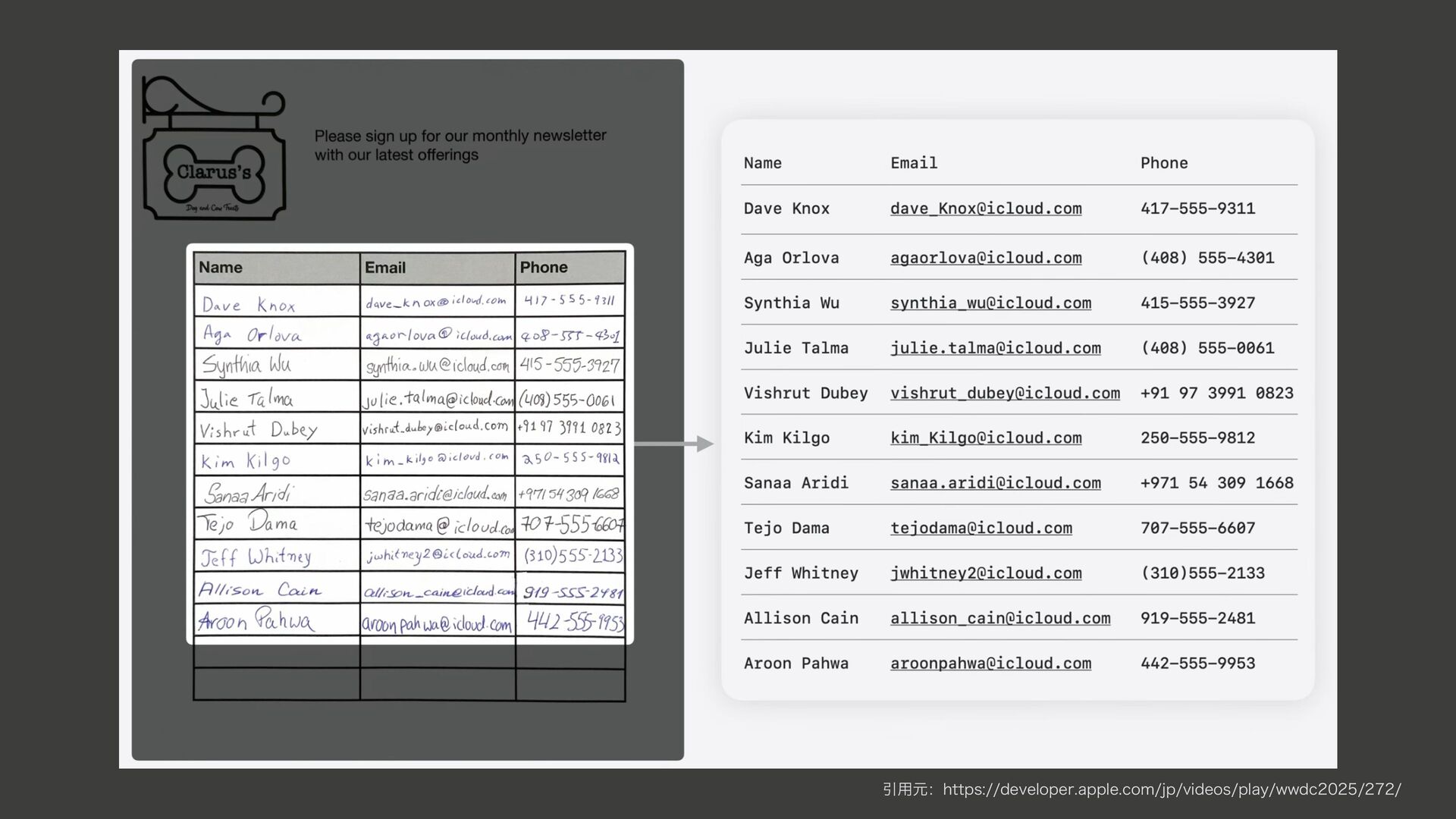Click handwritten phone 442-555-9953 on form
Viewport: 1456px width, 819px height.
coord(576,622)
